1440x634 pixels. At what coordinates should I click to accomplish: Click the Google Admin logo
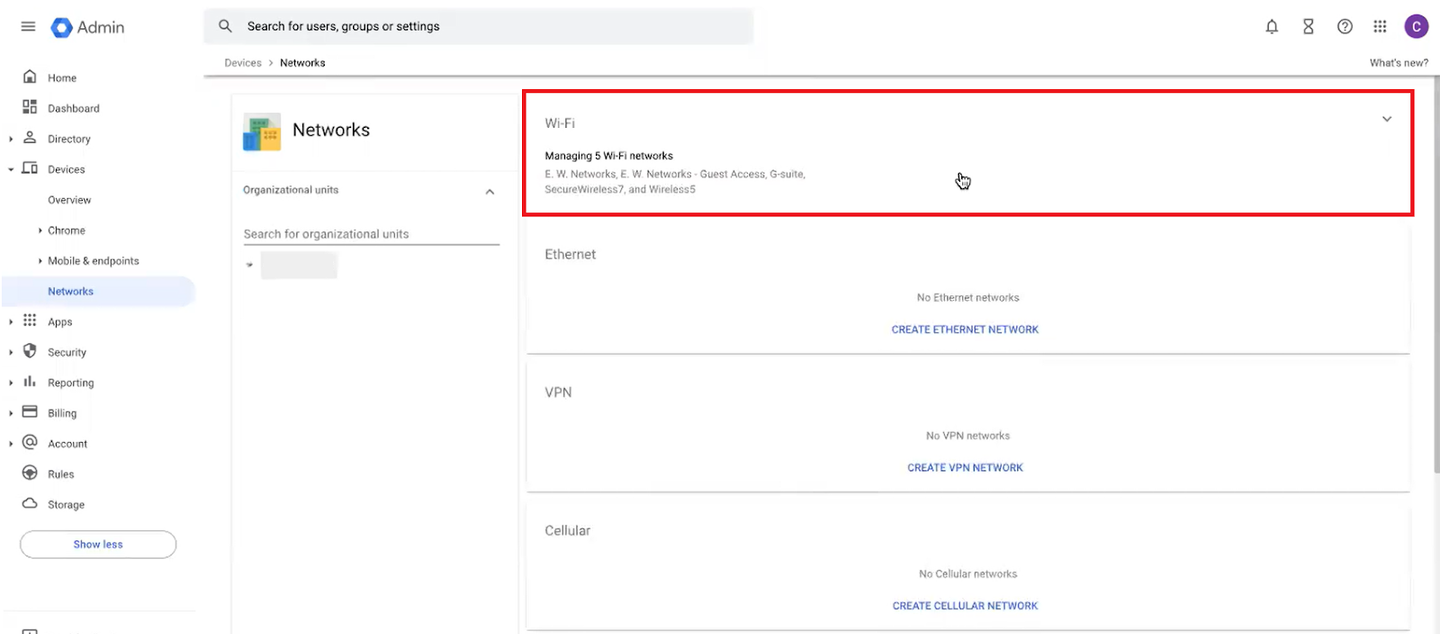[x=88, y=27]
